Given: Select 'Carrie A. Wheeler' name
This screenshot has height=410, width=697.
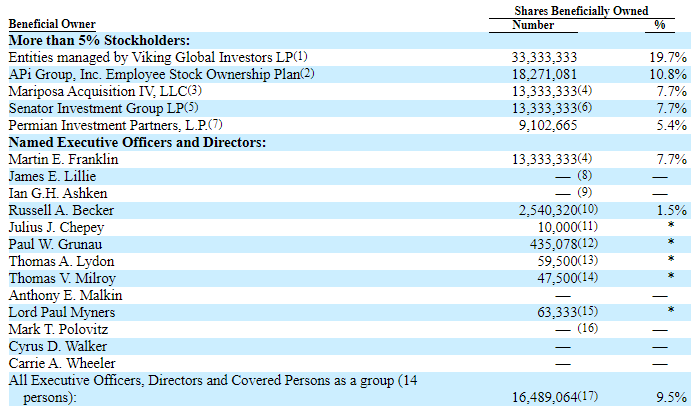Looking at the screenshot, I should point(62,364).
